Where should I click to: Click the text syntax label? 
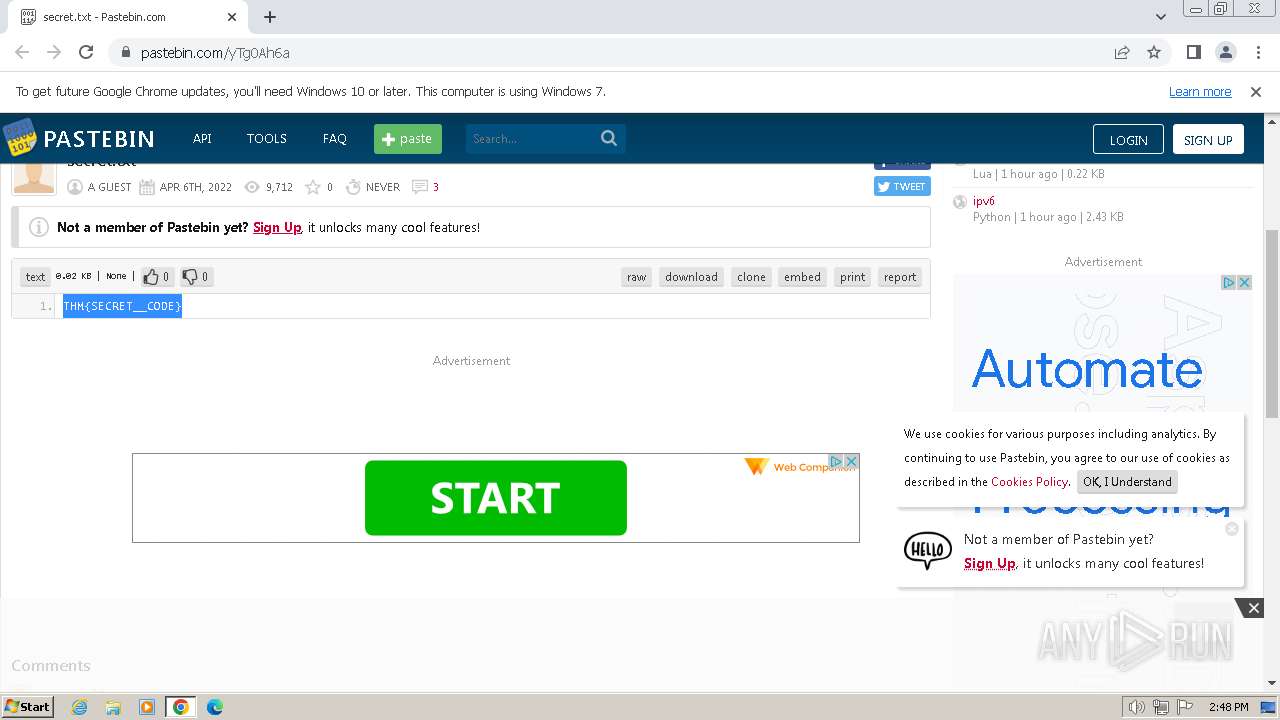pyautogui.click(x=35, y=277)
